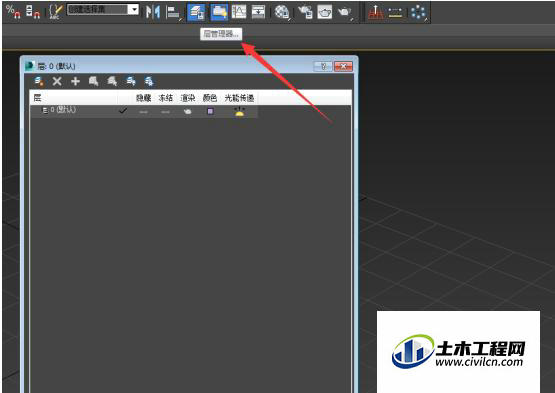Toggle radiosity sun icon for layer 0
This screenshot has width=555, height=393.
point(240,111)
